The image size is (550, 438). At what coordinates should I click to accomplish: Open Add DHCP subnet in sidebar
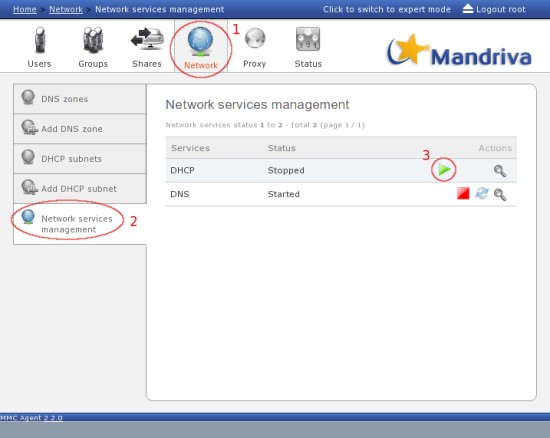click(80, 188)
